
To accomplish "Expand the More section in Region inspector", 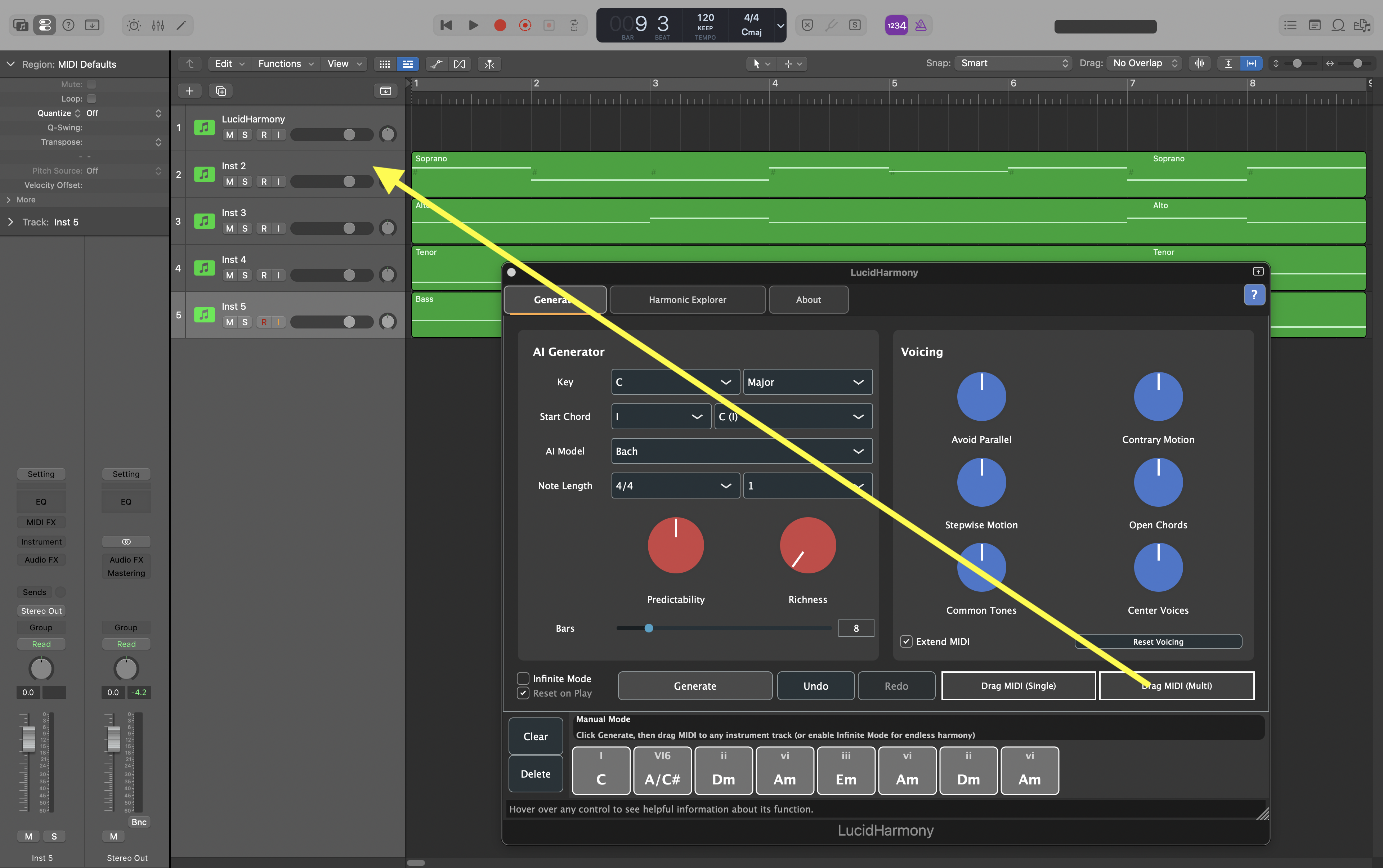I will (9, 200).
